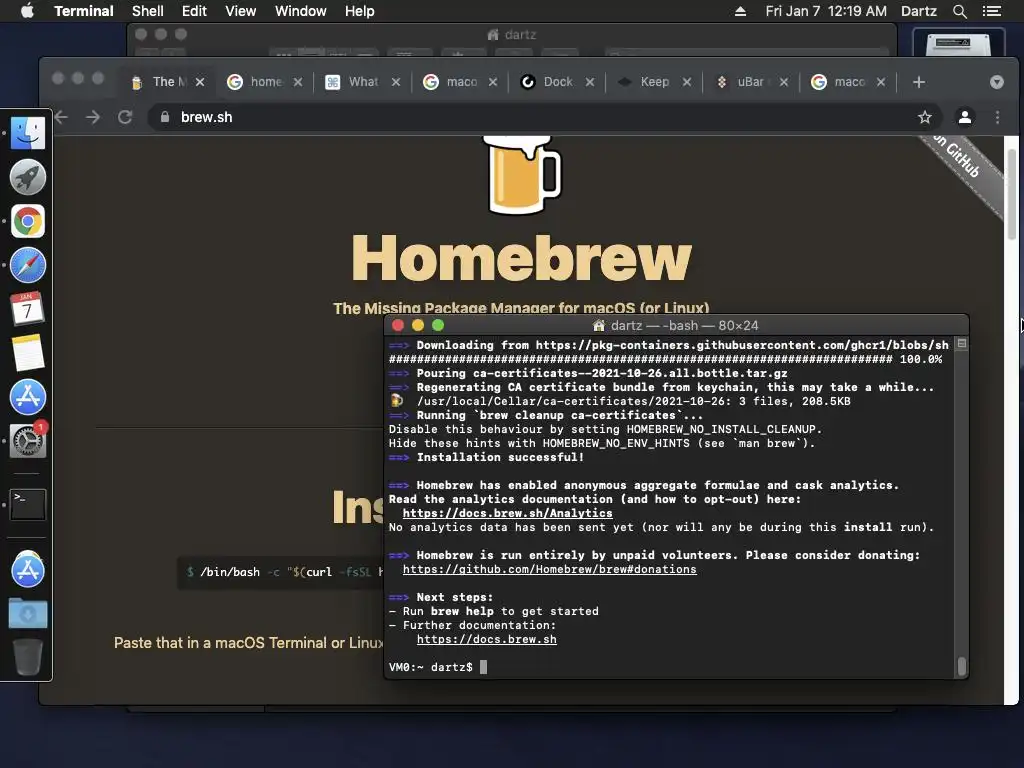Click the Terminal split pane icon
1024x768 pixels.
(961, 344)
